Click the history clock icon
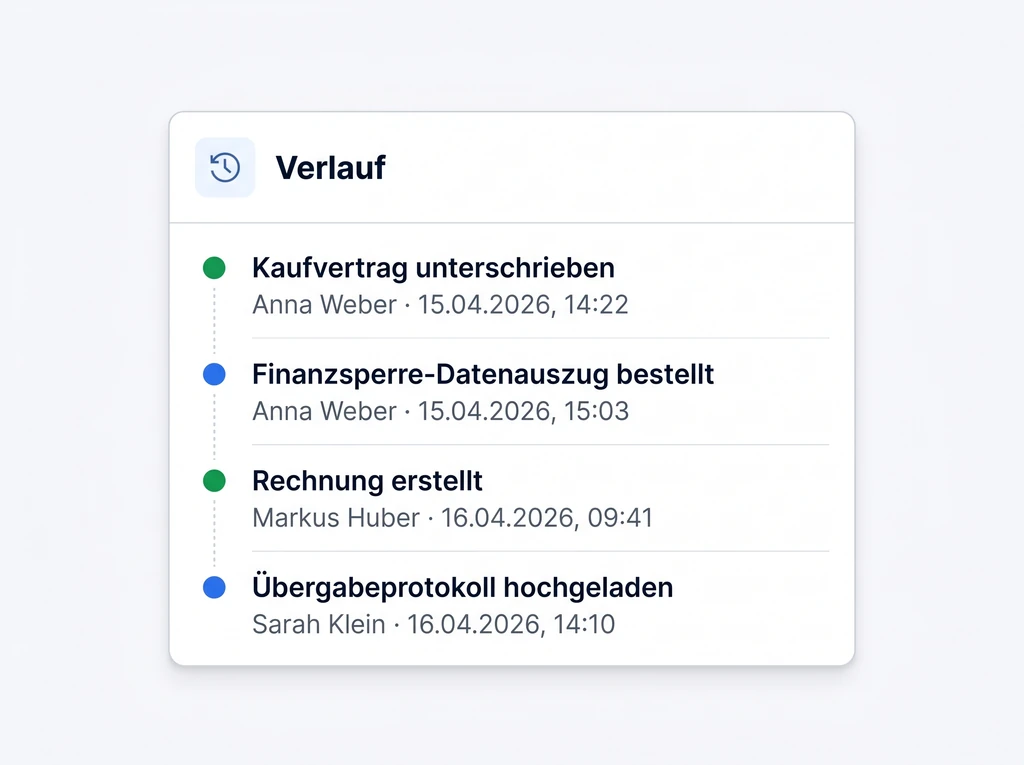1024x765 pixels. pos(225,167)
